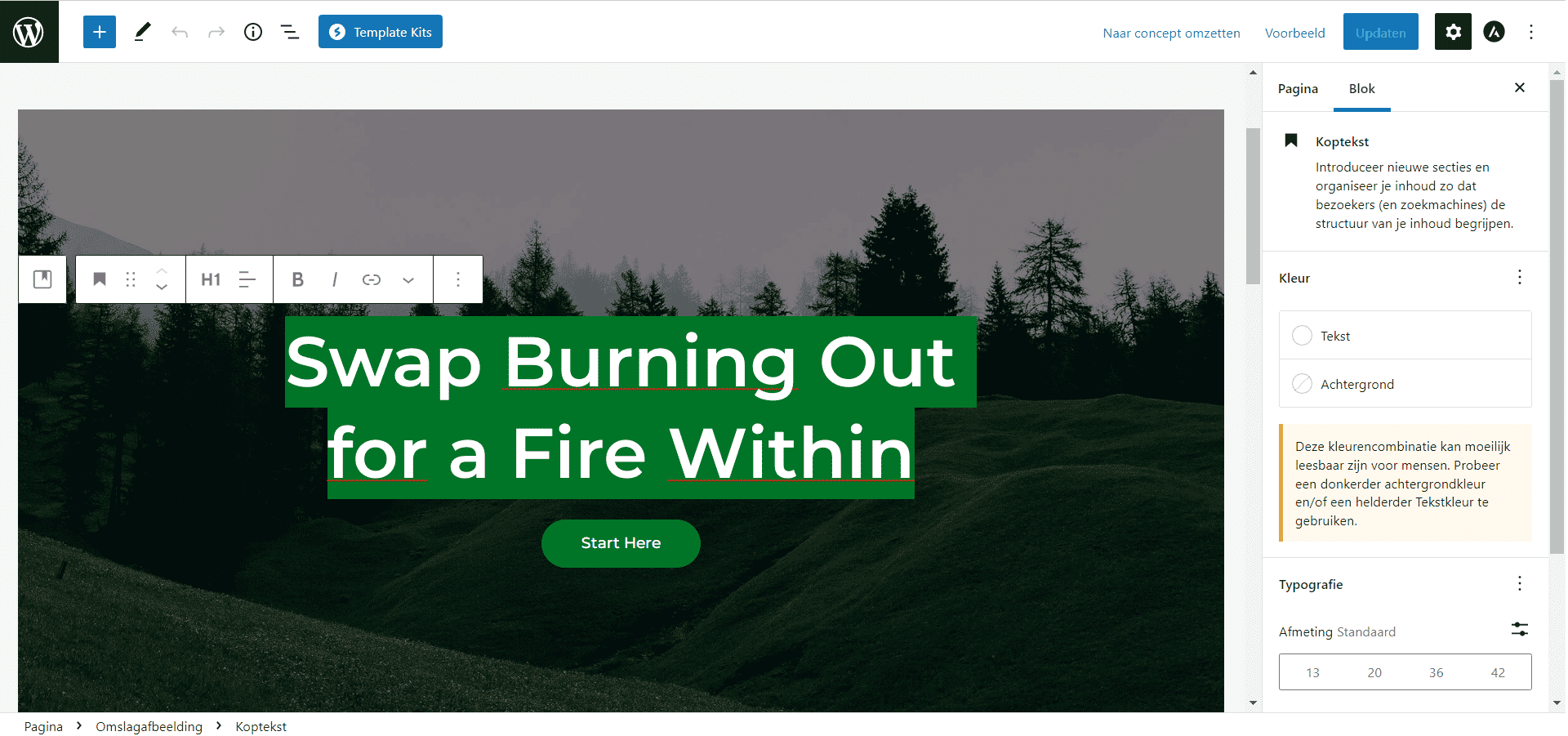The height and width of the screenshot is (736, 1568).
Task: Select the pencil Tools icon
Action: (142, 32)
